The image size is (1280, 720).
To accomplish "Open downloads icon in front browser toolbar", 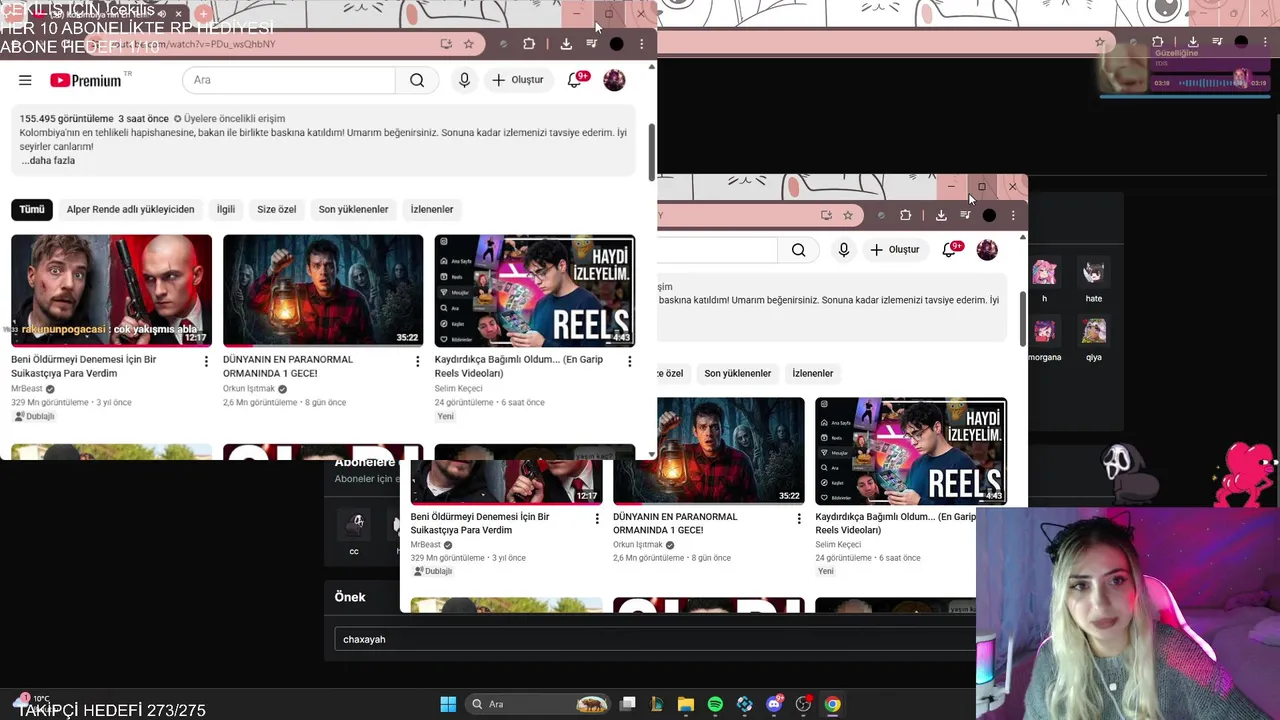I will point(566,44).
